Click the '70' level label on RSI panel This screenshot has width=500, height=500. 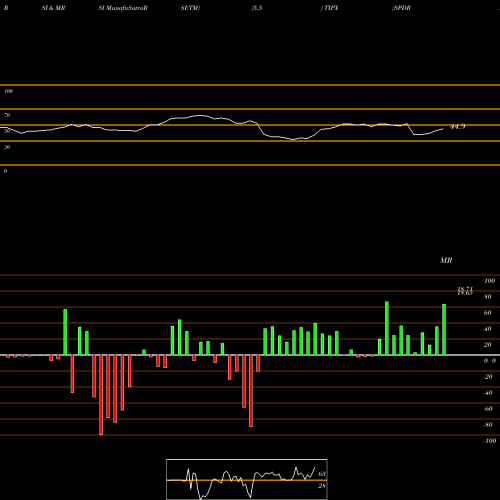click(7, 115)
